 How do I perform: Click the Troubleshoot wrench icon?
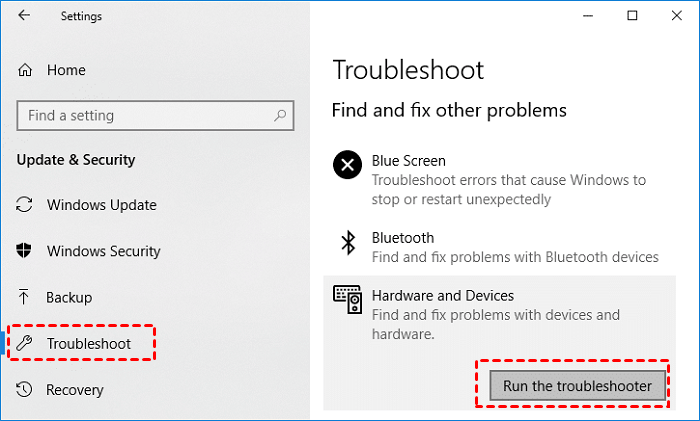click(26, 343)
